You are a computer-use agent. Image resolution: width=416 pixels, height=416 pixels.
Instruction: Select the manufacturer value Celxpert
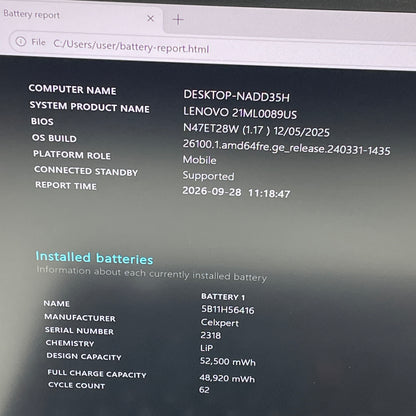(220, 323)
